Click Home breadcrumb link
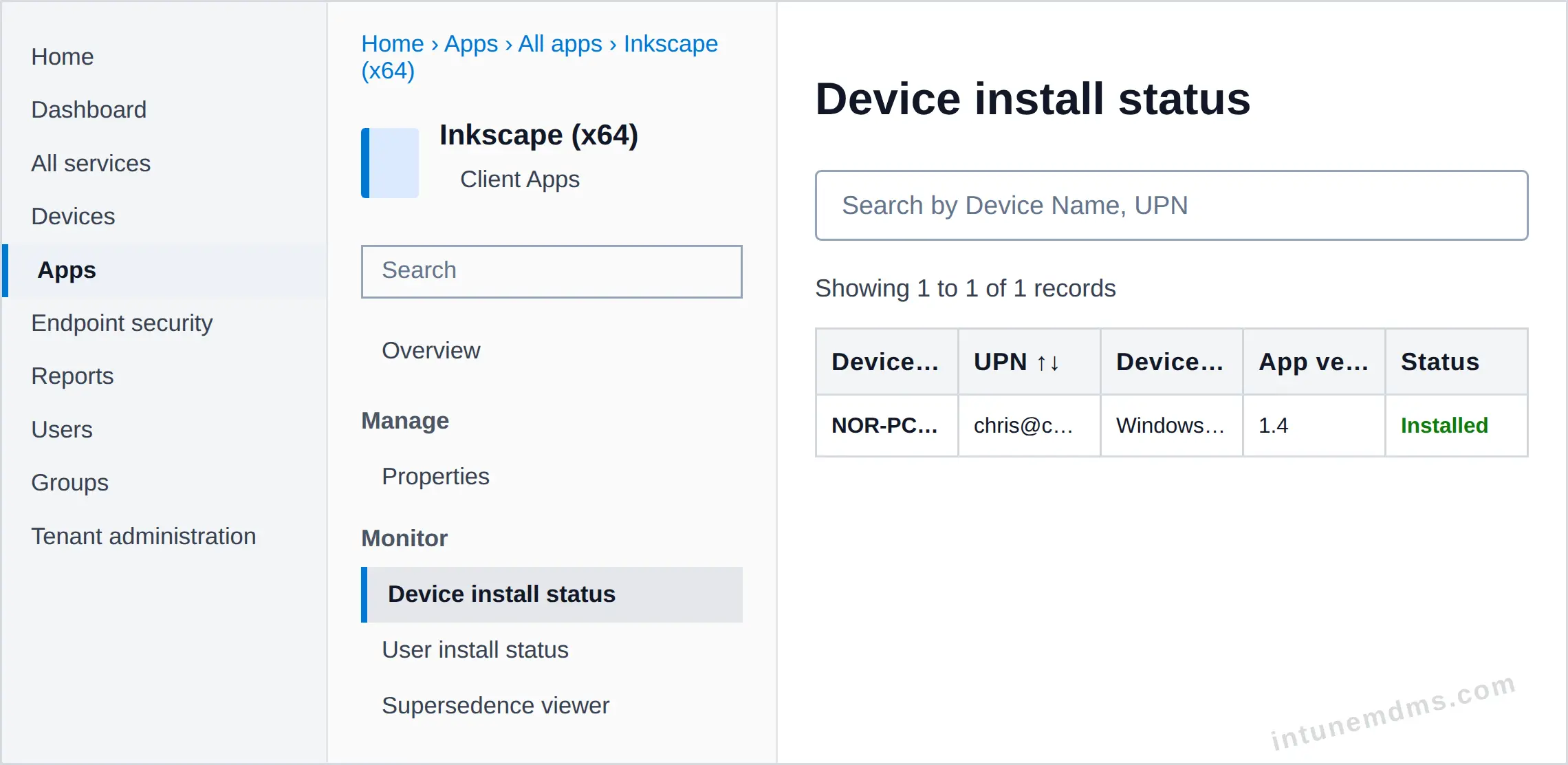The image size is (1568, 765). pyautogui.click(x=393, y=43)
